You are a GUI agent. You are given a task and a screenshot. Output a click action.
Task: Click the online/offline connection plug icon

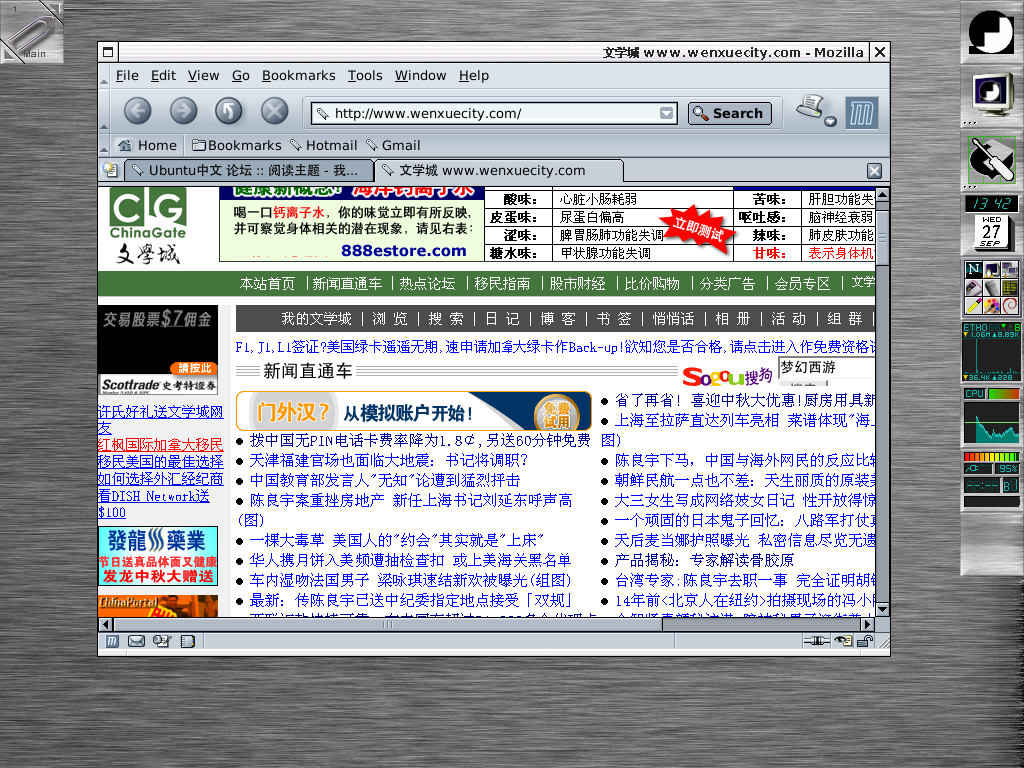click(x=816, y=641)
